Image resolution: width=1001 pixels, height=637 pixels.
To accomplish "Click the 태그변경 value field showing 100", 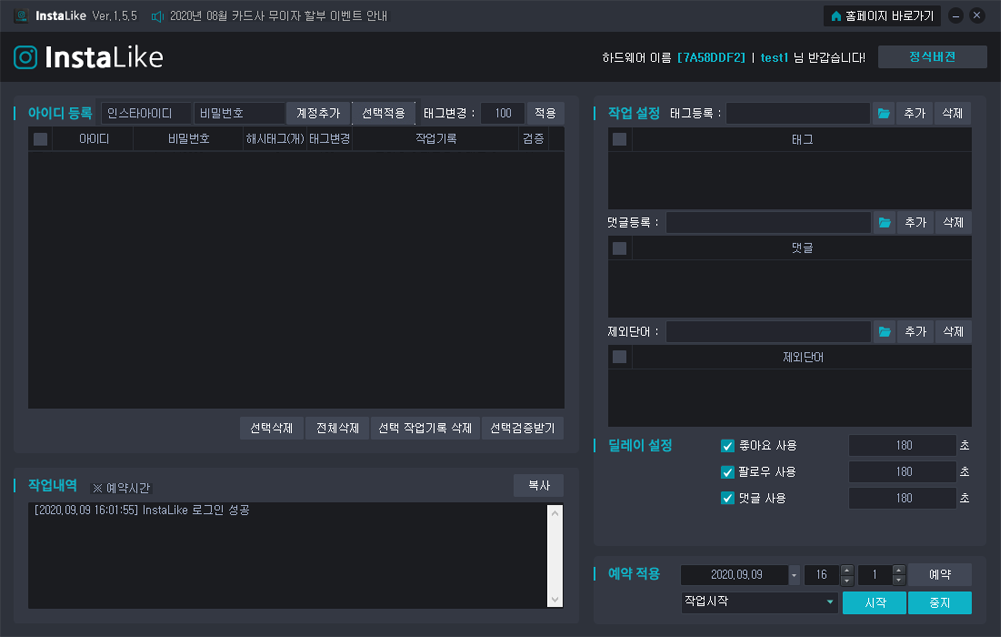I will [503, 113].
